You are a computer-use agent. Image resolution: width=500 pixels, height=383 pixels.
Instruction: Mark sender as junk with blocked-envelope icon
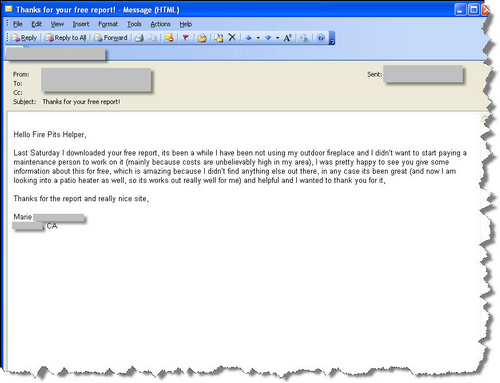[x=169, y=38]
